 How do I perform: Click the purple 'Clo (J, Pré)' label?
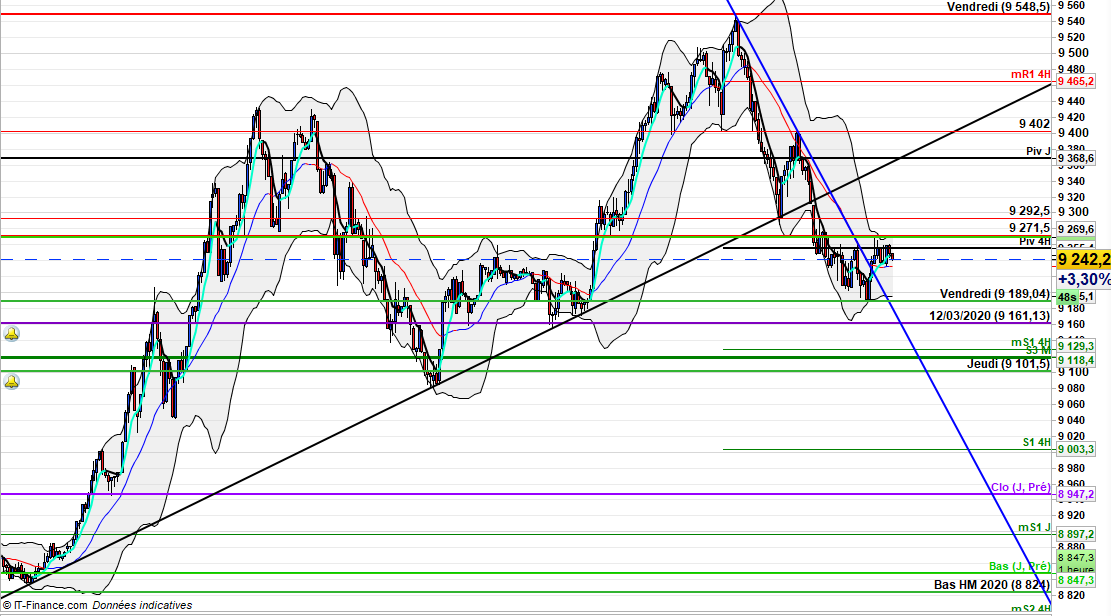coord(1020,487)
